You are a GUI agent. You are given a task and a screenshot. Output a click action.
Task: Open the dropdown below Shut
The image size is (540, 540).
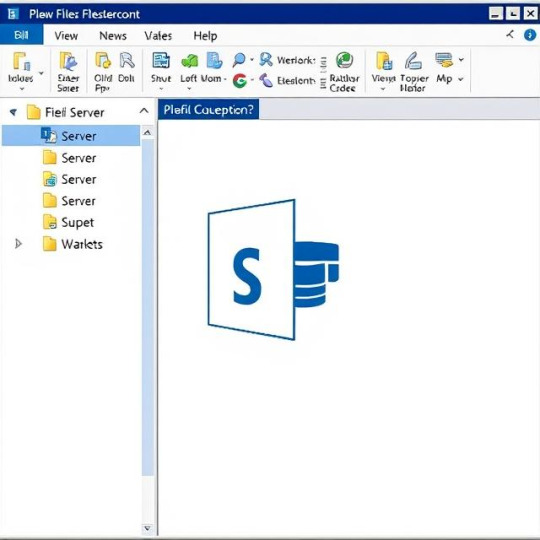tap(161, 89)
